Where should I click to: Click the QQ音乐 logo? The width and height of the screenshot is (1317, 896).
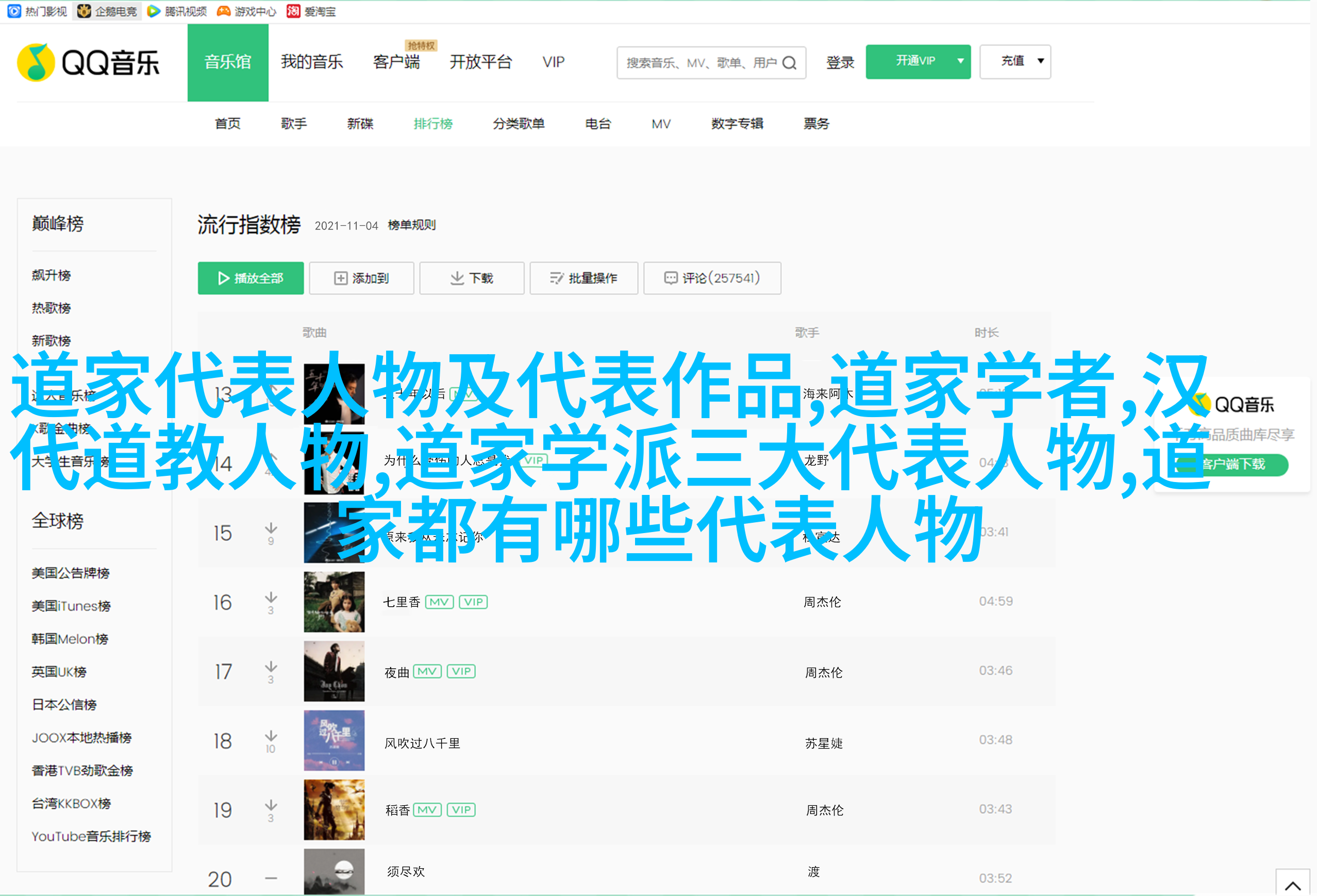[89, 62]
